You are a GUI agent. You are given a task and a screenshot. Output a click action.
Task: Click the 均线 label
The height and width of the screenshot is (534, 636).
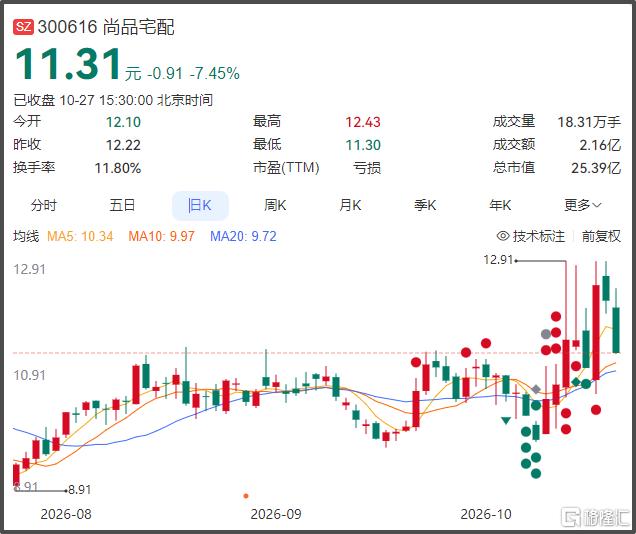(x=26, y=236)
